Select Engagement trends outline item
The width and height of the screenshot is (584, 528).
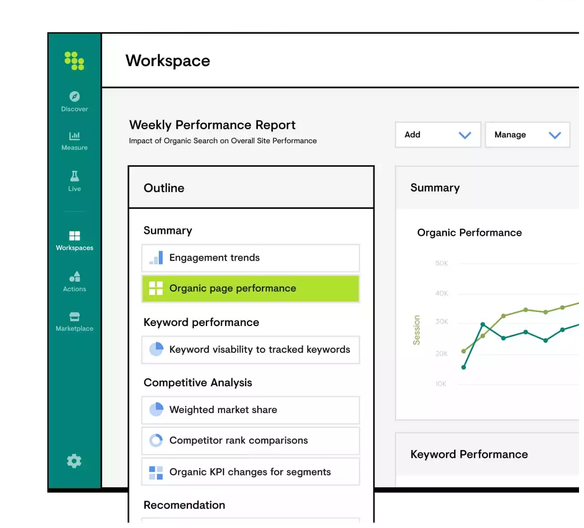coord(251,258)
